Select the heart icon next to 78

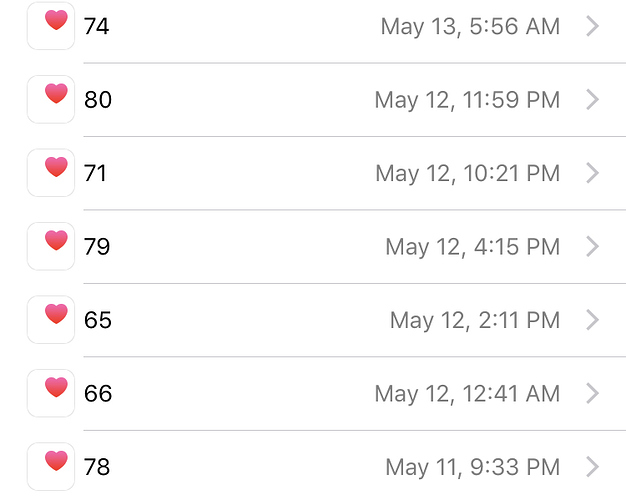tap(51, 467)
